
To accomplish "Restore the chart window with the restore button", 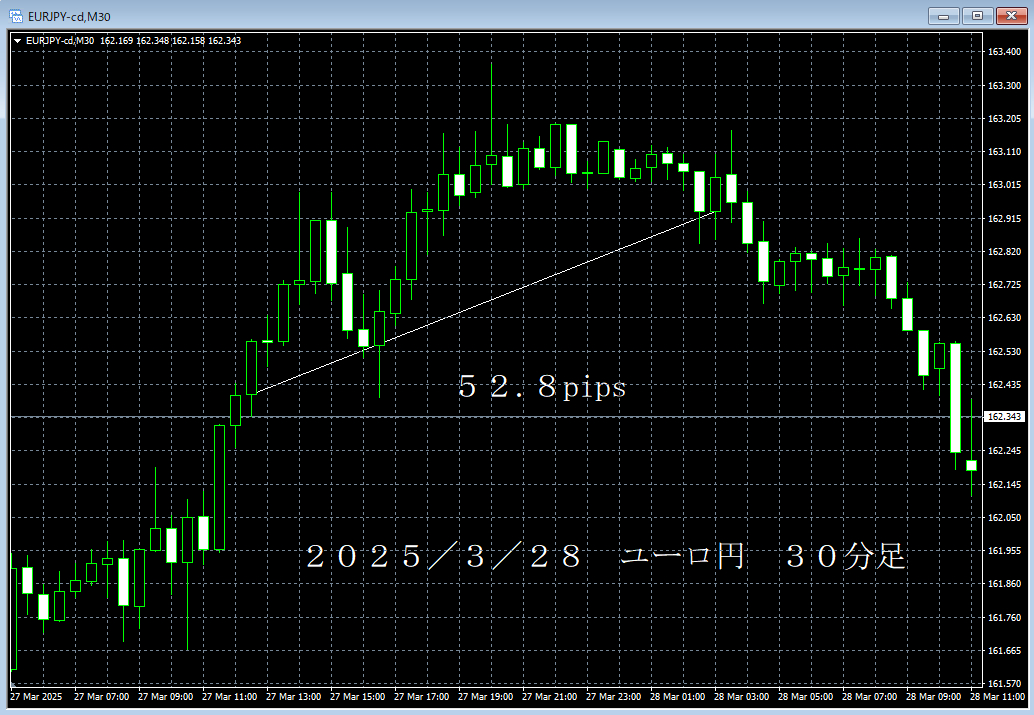I will 978,15.
